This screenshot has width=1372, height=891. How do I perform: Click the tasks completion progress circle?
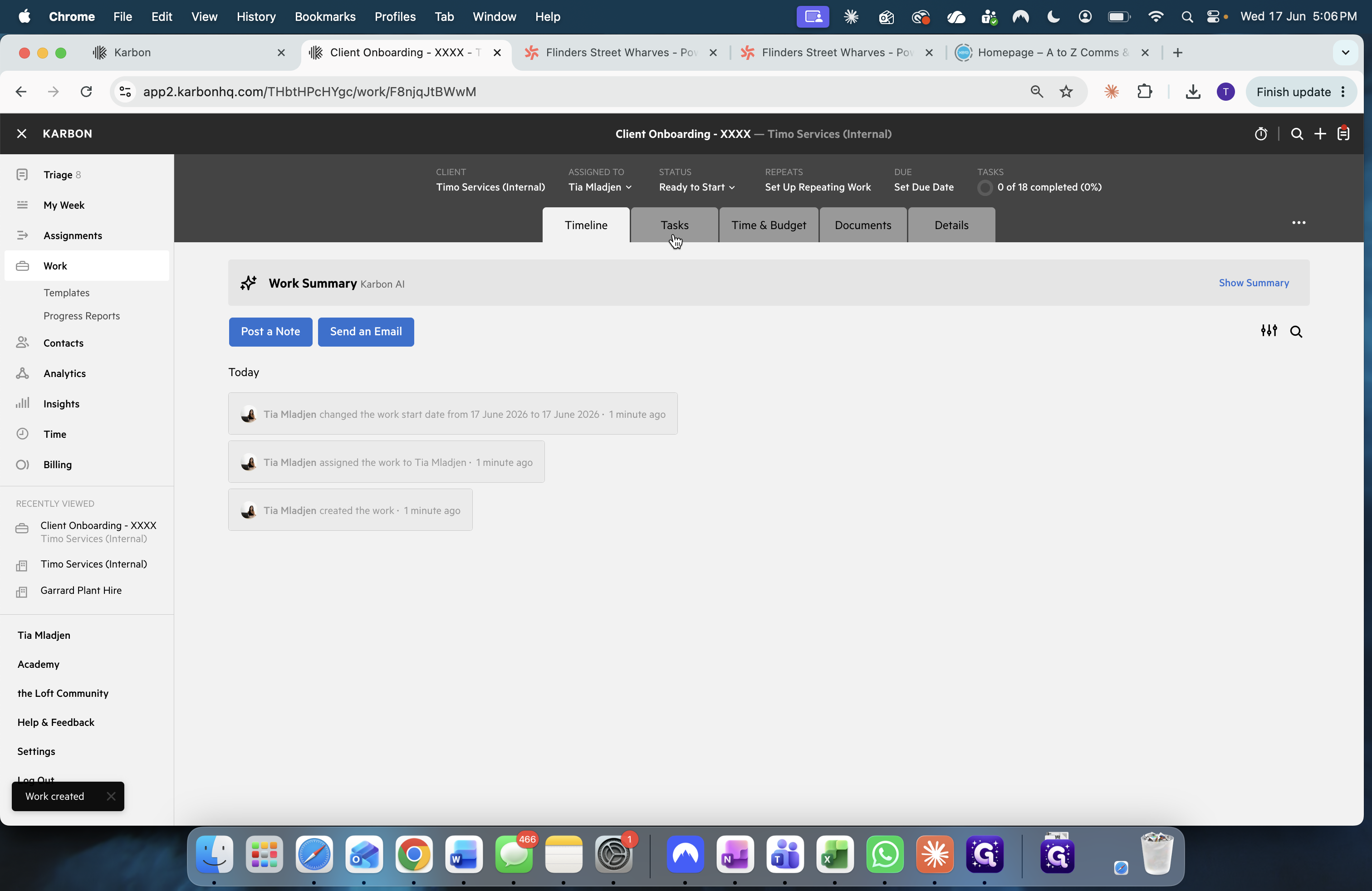point(985,188)
